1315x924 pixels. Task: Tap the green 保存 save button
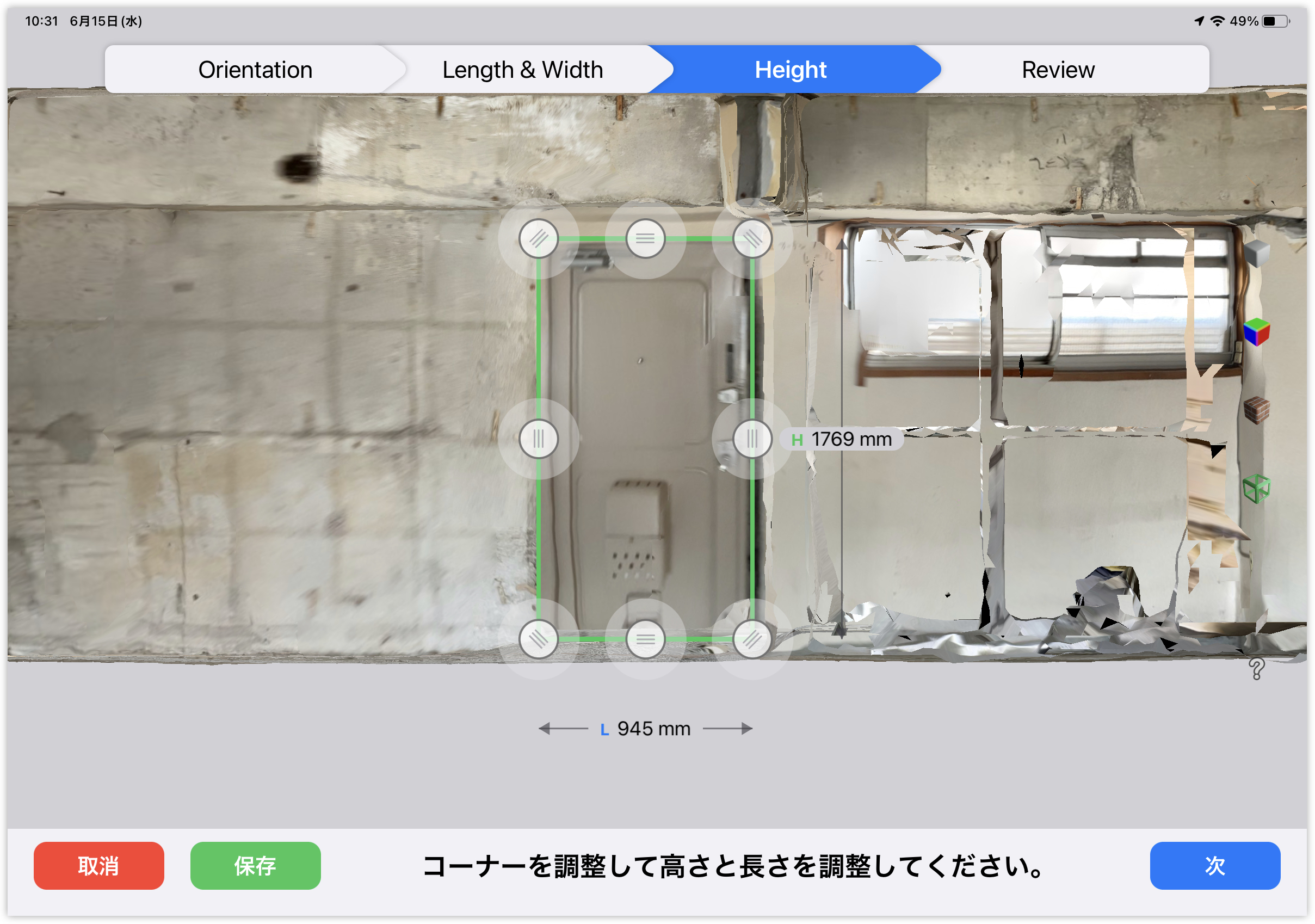click(256, 866)
